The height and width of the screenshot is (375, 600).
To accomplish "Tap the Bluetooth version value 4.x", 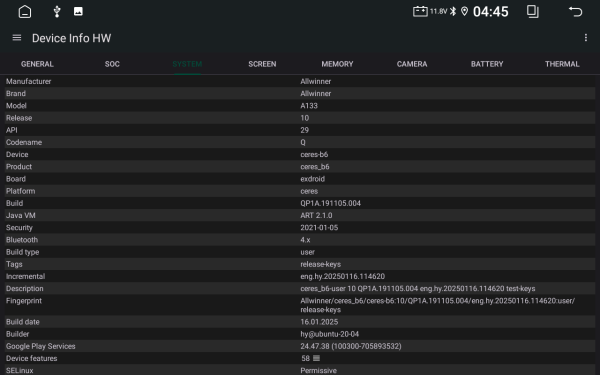I will (x=305, y=240).
